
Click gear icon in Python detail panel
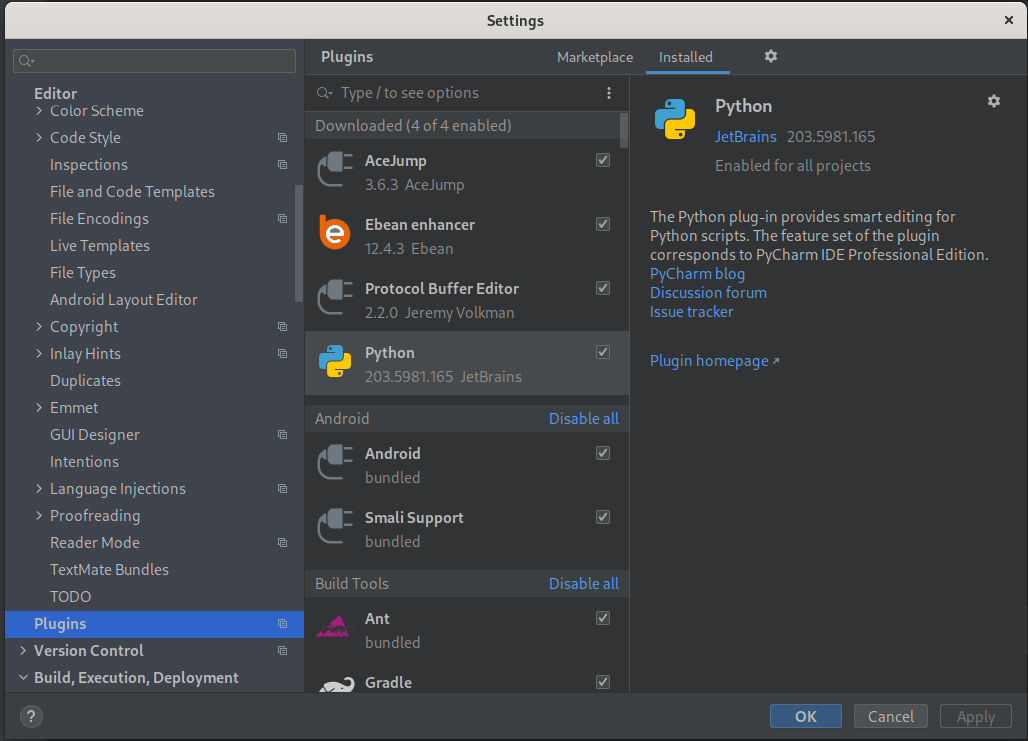click(993, 101)
